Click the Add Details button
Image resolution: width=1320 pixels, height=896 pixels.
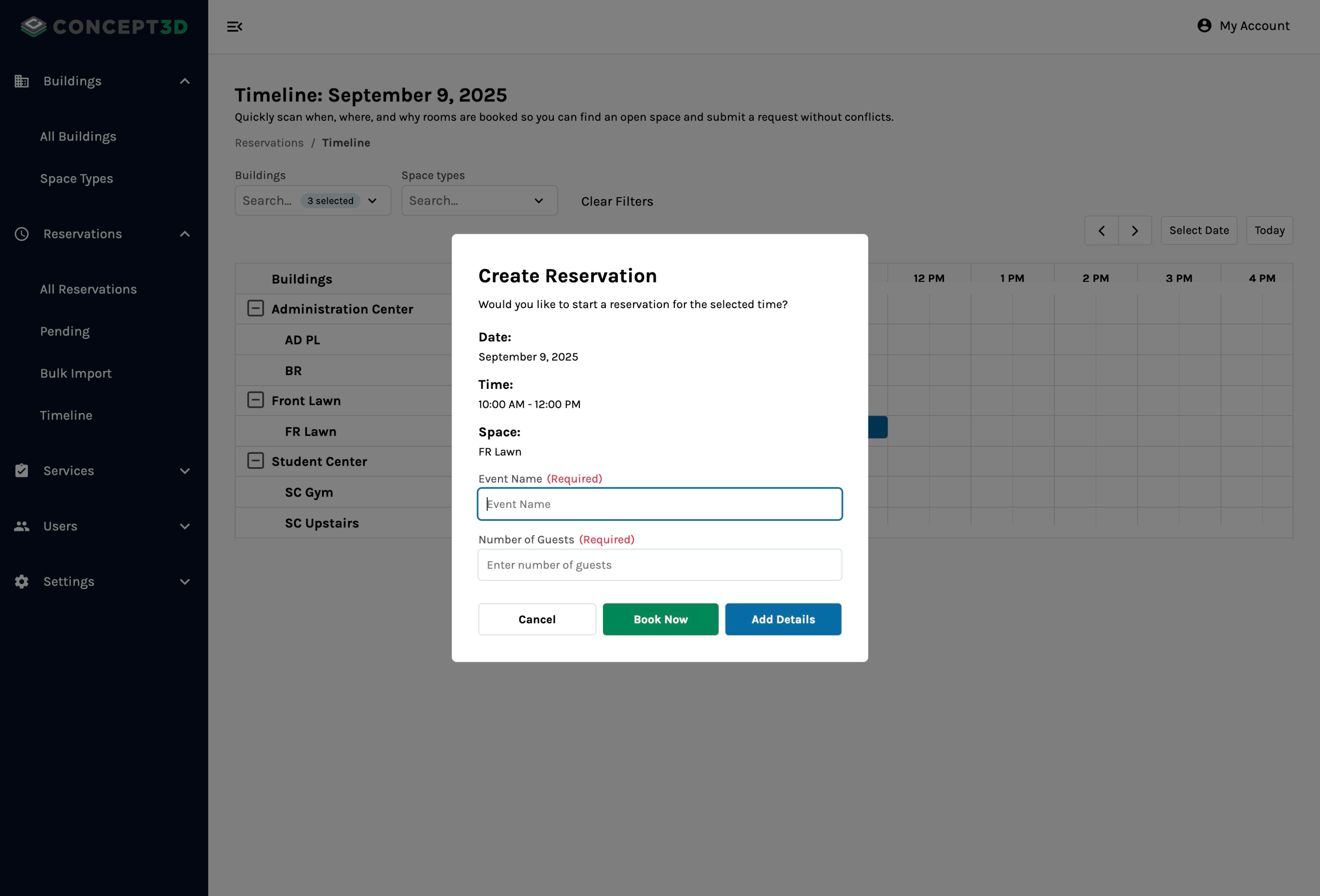(783, 619)
